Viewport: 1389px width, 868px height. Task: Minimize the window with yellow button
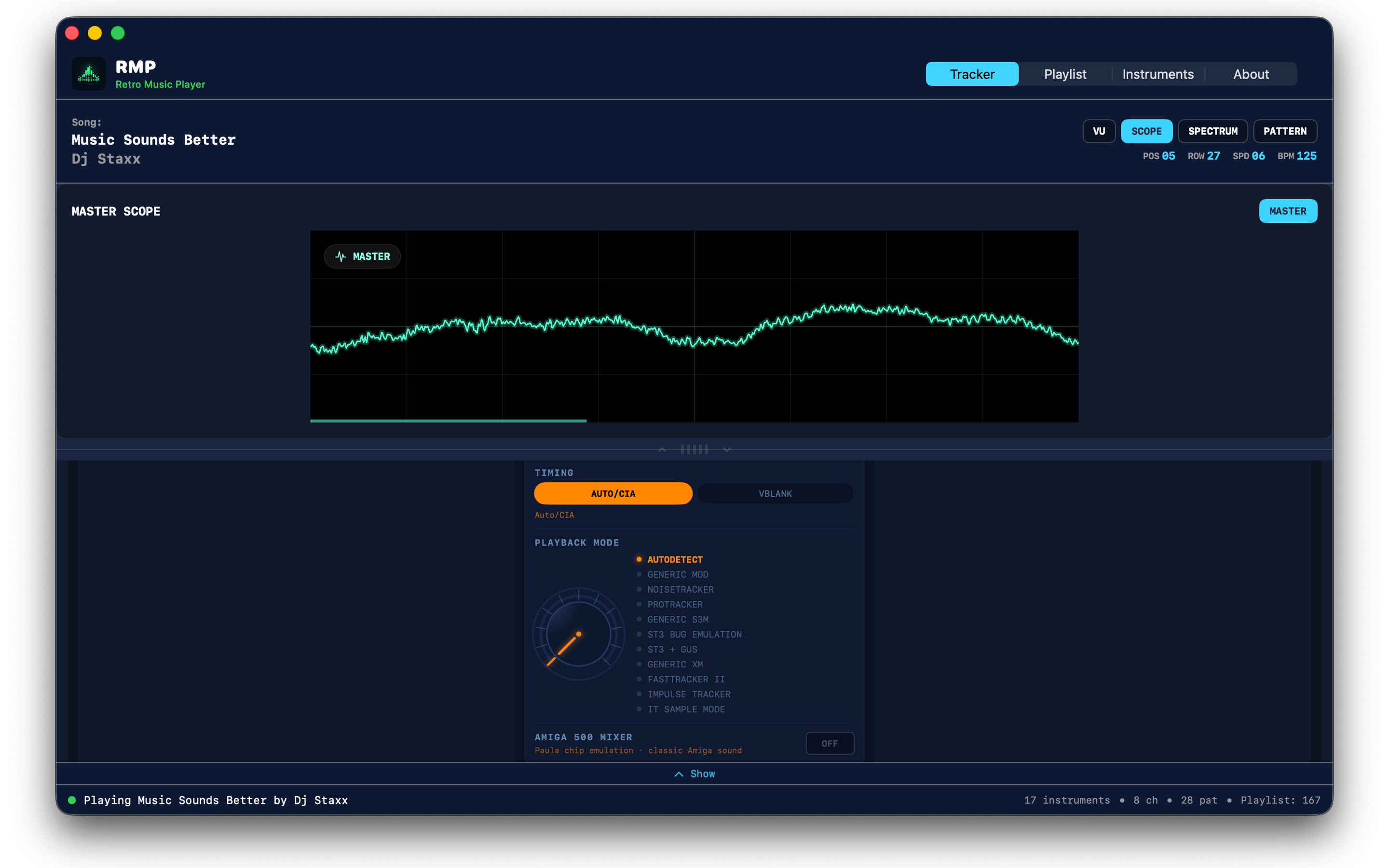point(95,33)
